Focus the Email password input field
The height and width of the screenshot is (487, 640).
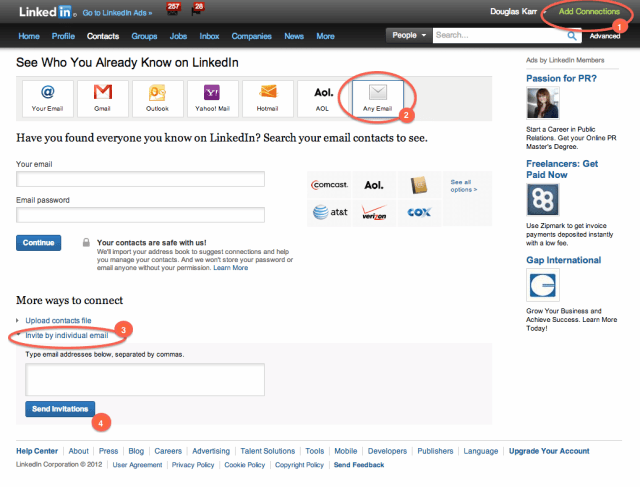point(140,215)
